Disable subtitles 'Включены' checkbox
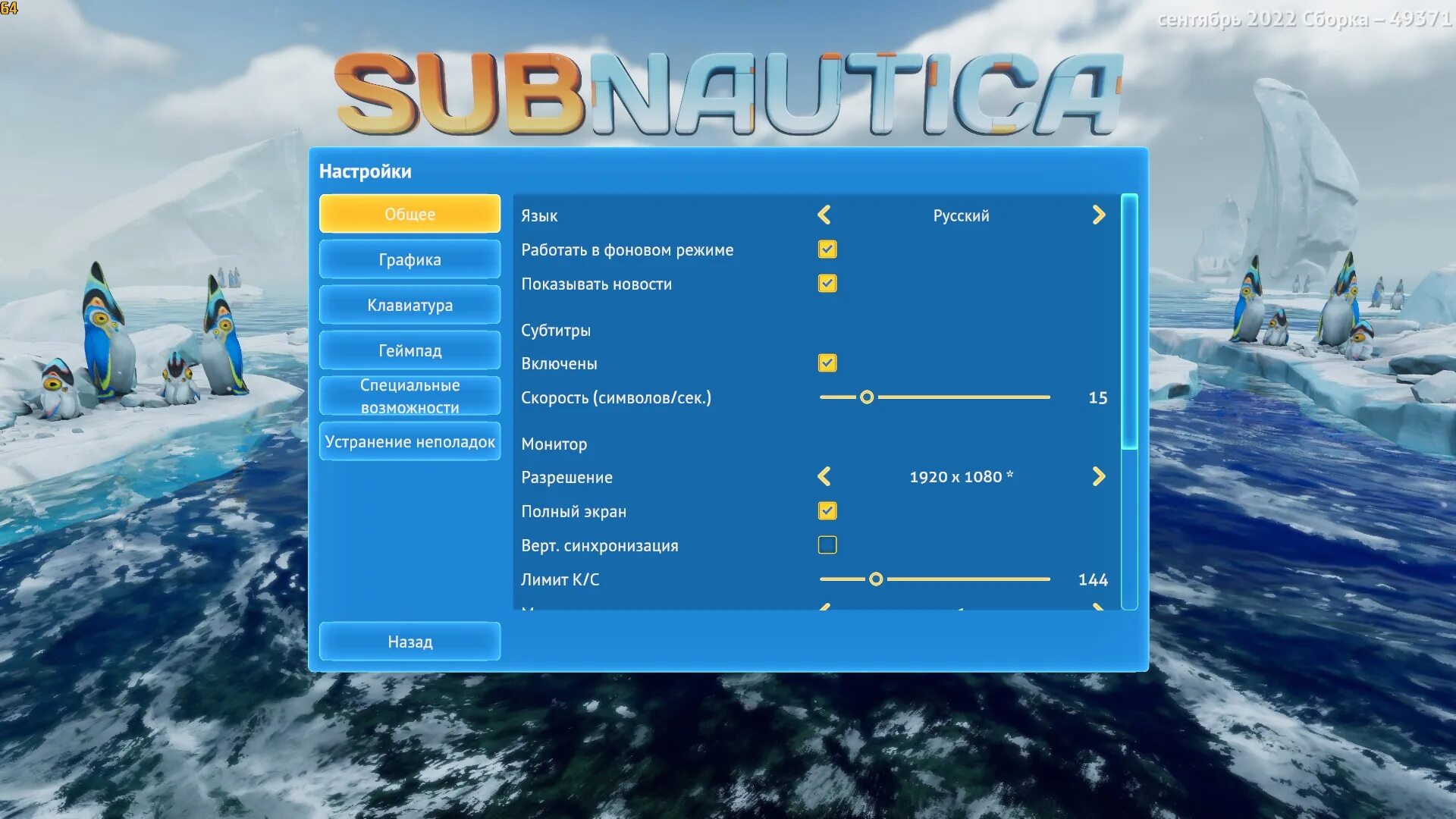The width and height of the screenshot is (1456, 819). (827, 363)
